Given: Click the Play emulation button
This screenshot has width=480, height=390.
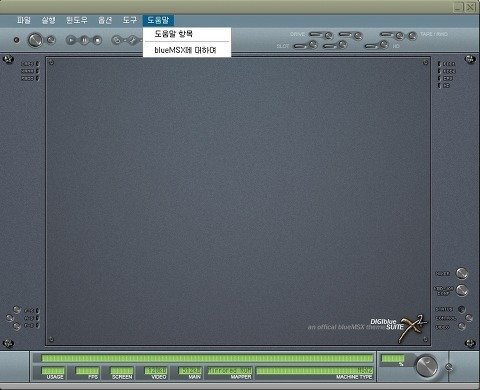Looking at the screenshot, I should pos(71,40).
